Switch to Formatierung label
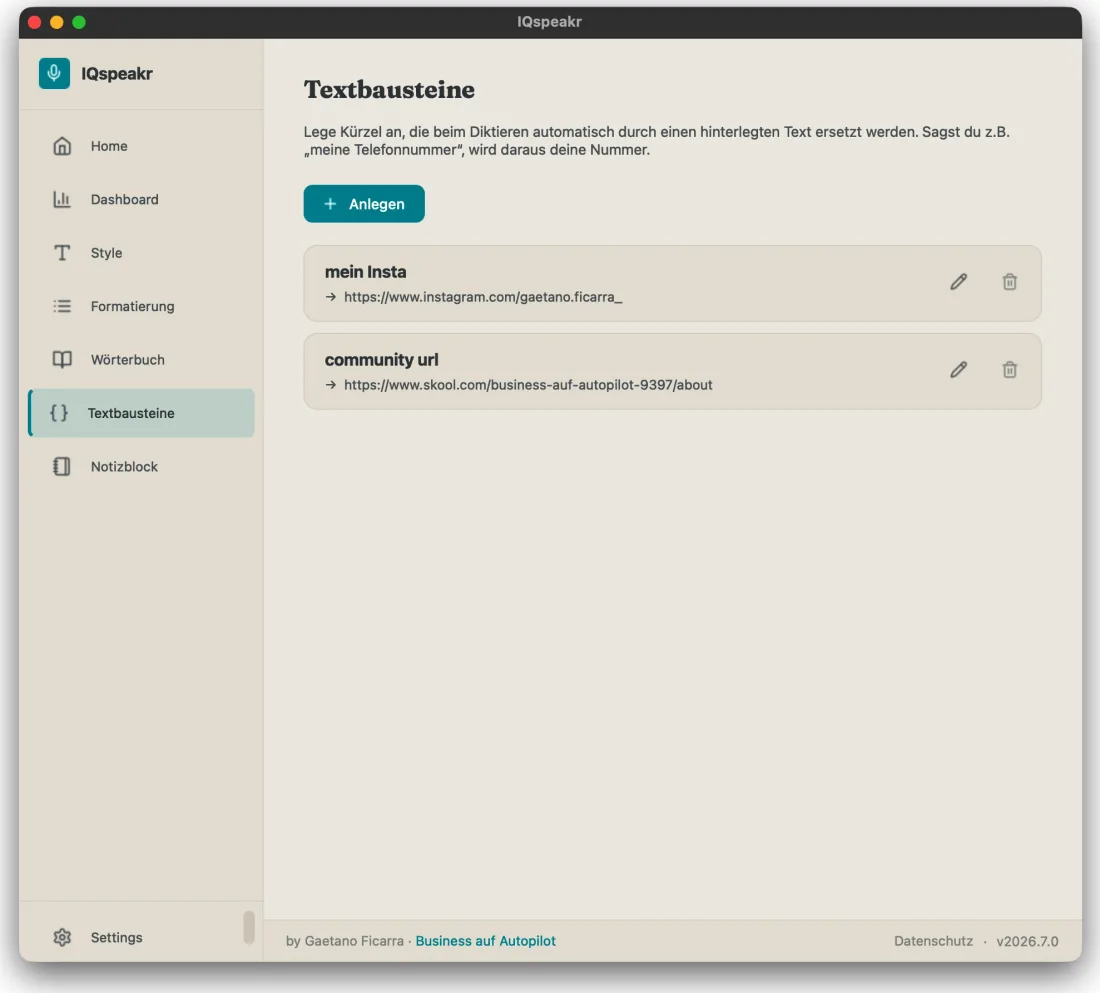 132,306
